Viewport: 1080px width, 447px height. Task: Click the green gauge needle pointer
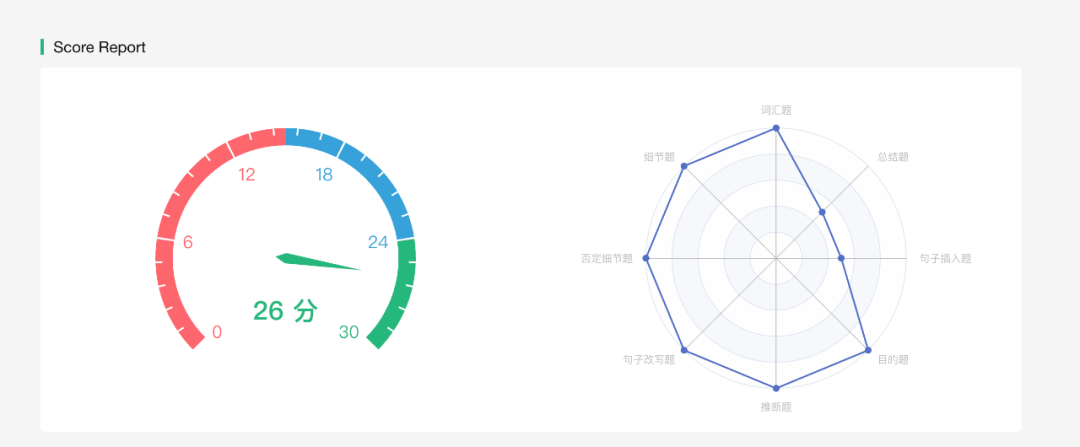[320, 262]
